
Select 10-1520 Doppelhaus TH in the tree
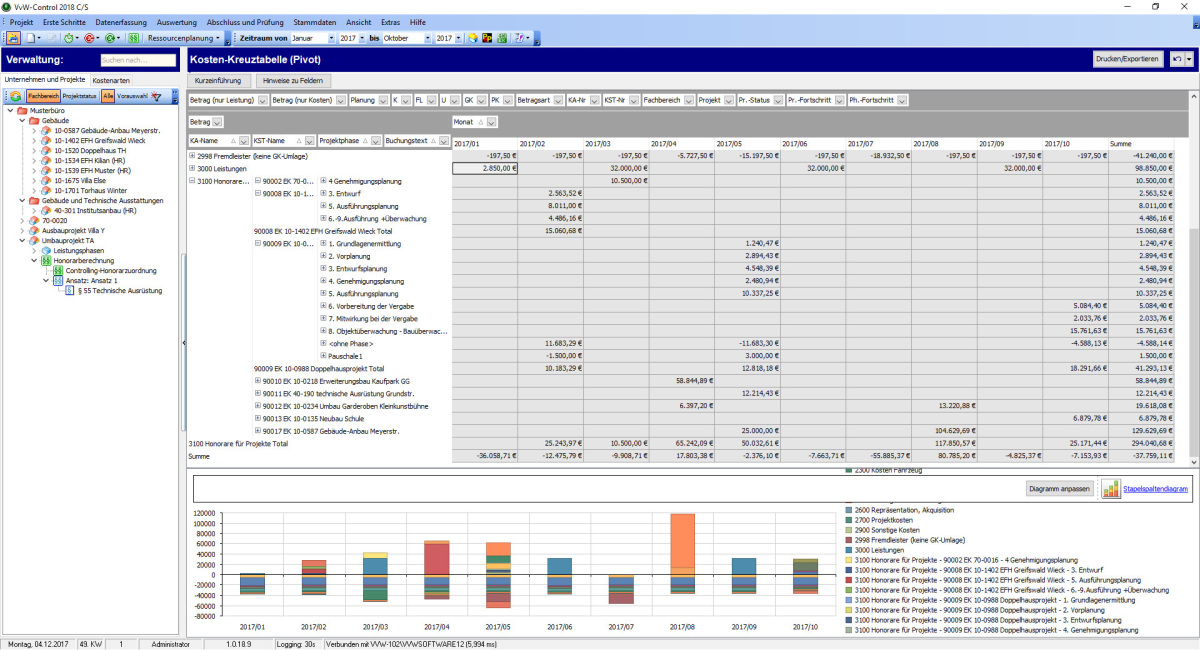click(x=91, y=150)
